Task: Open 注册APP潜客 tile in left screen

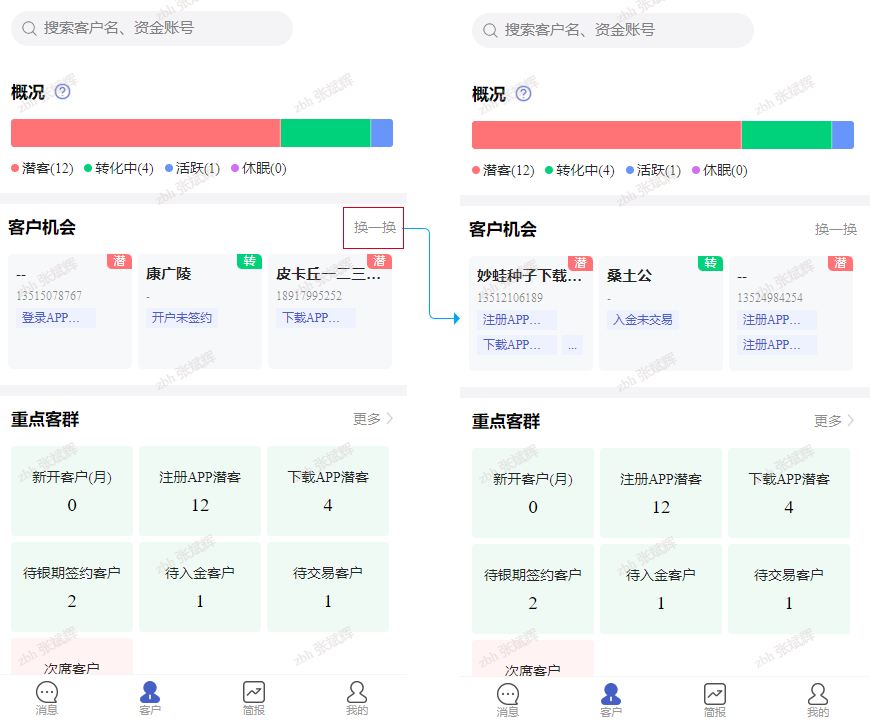Action: click(200, 491)
